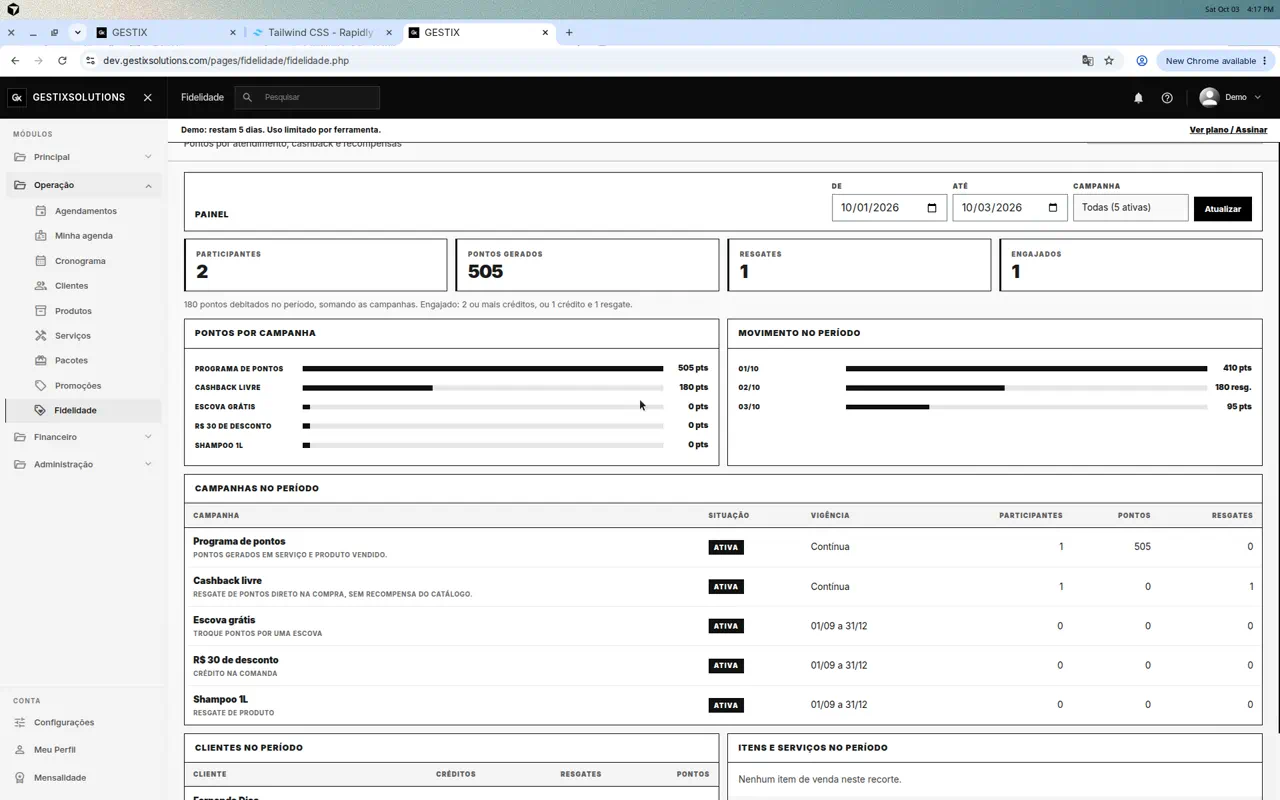1280x800 pixels.
Task: Click the Programa de Pontos progress bar
Action: coord(483,369)
